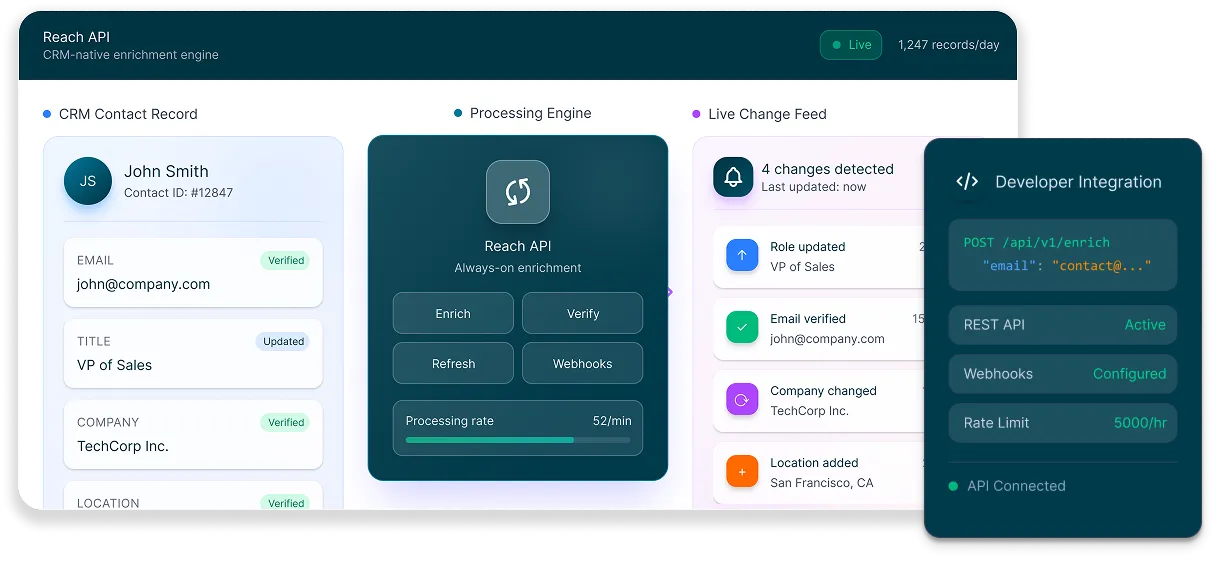Click the blue up-arrow Role updated icon
Screen dimensions: 1220x564
(742, 255)
